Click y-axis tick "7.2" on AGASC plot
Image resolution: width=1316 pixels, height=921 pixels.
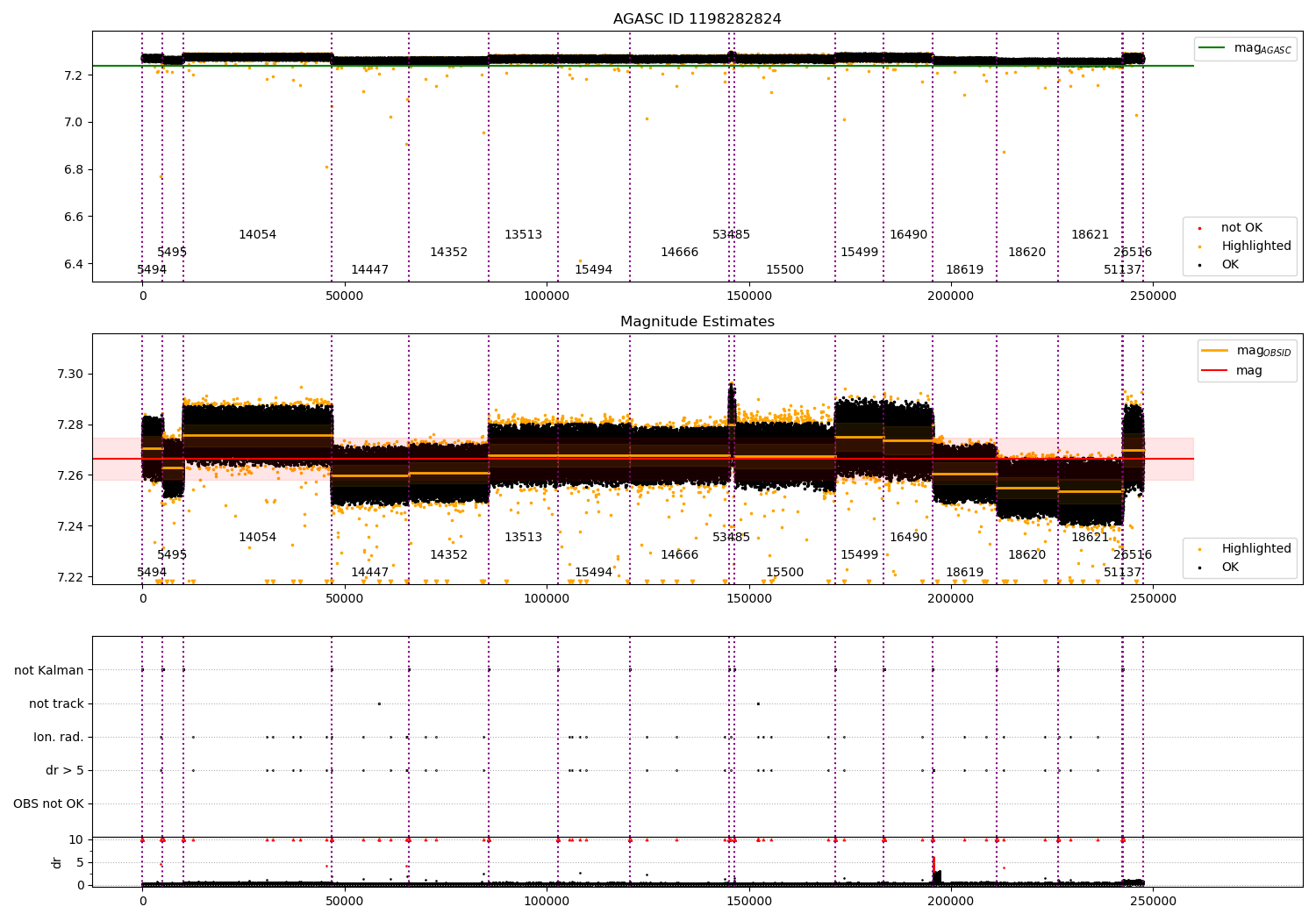click(74, 75)
